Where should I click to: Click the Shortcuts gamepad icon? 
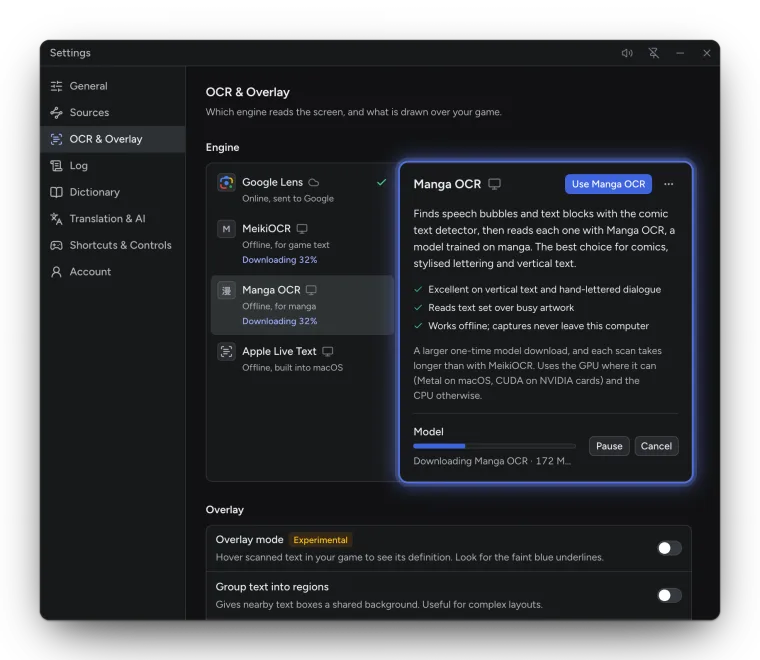point(56,245)
